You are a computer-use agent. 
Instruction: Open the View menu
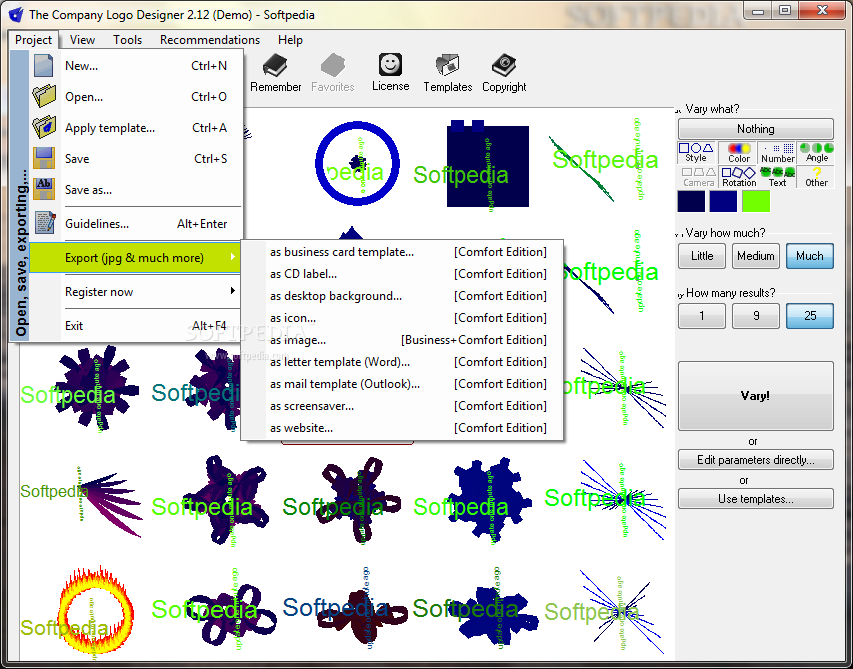pos(82,40)
